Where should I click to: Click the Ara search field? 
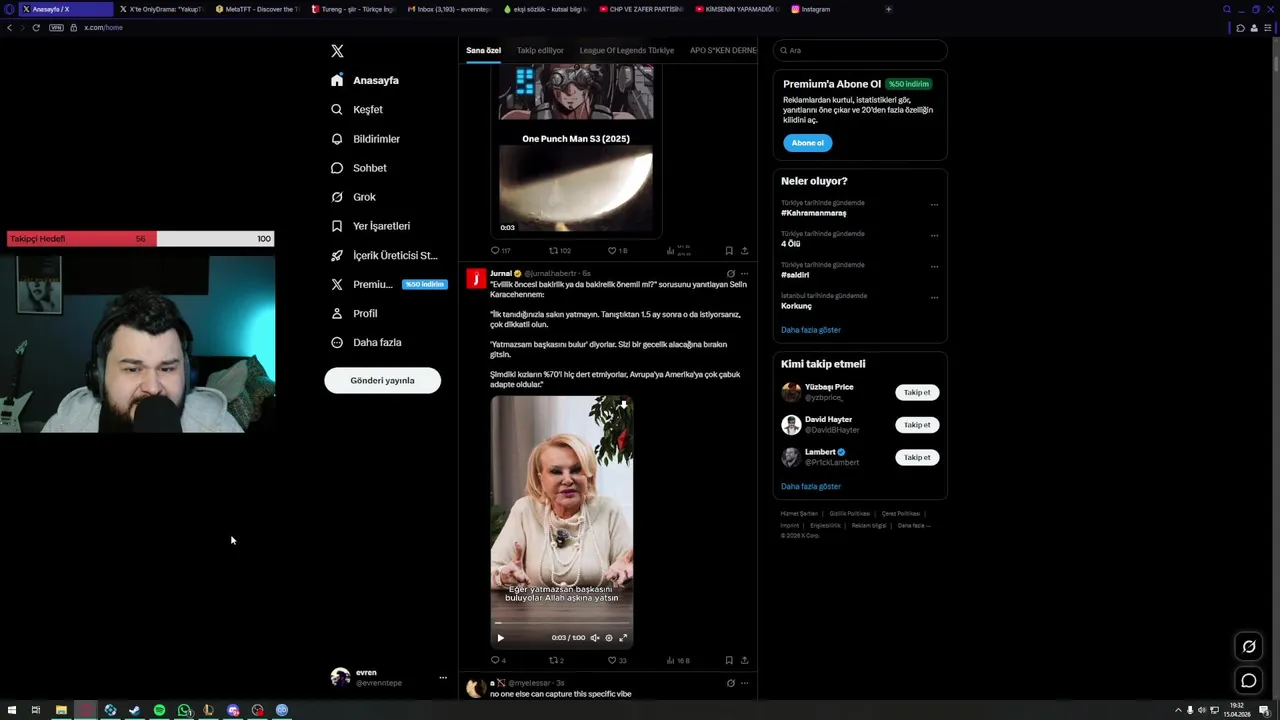tap(860, 50)
